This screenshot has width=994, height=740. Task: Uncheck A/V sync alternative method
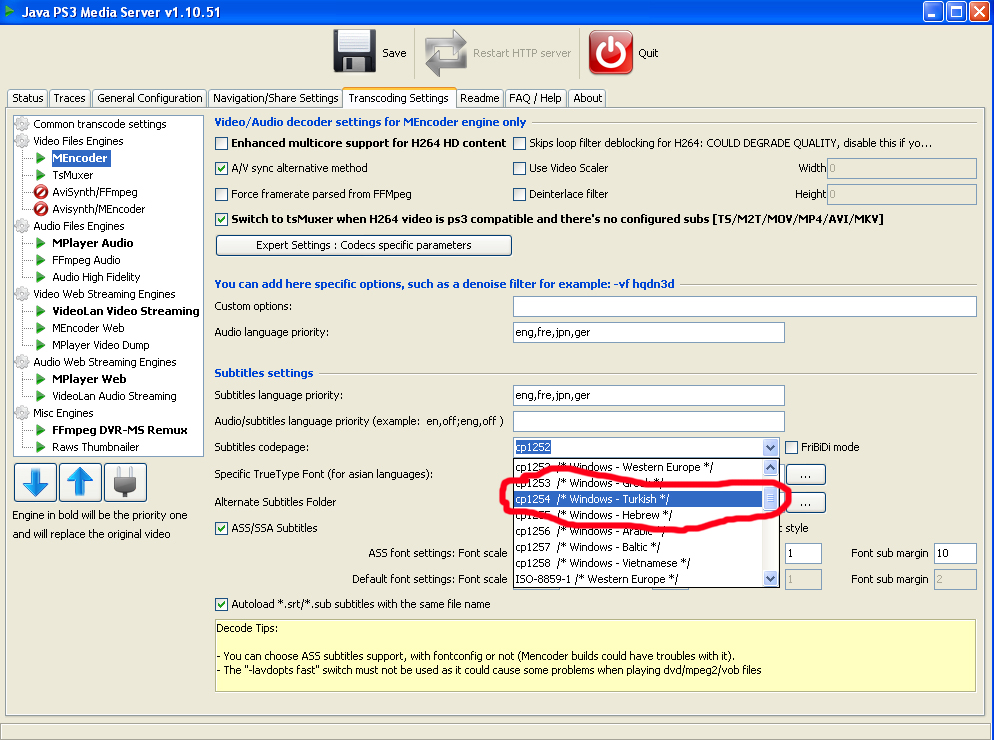pyautogui.click(x=221, y=168)
